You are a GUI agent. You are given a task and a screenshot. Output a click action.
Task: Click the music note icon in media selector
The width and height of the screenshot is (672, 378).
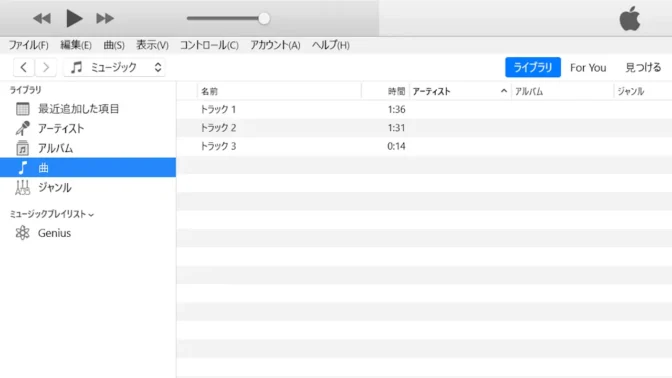[76, 67]
